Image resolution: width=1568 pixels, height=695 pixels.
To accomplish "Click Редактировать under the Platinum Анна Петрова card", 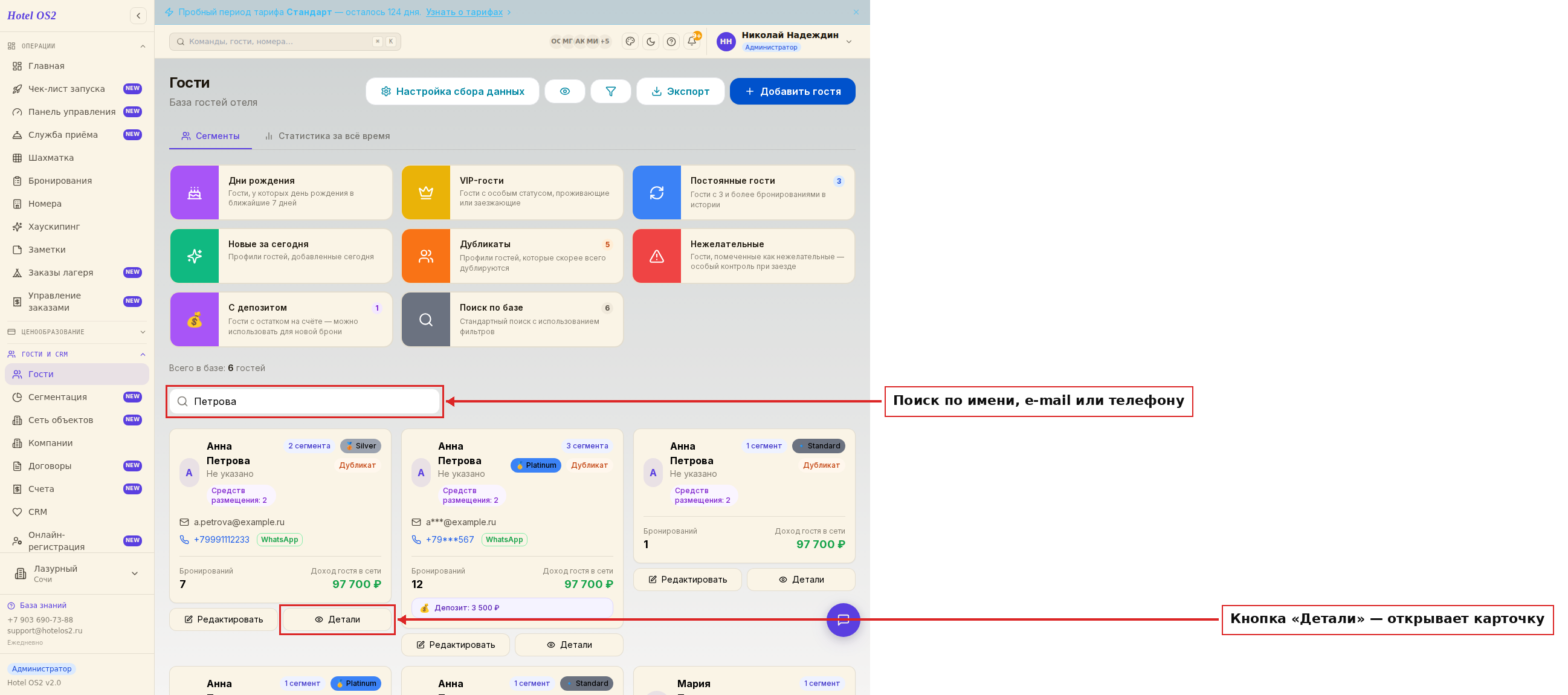I will point(456,645).
